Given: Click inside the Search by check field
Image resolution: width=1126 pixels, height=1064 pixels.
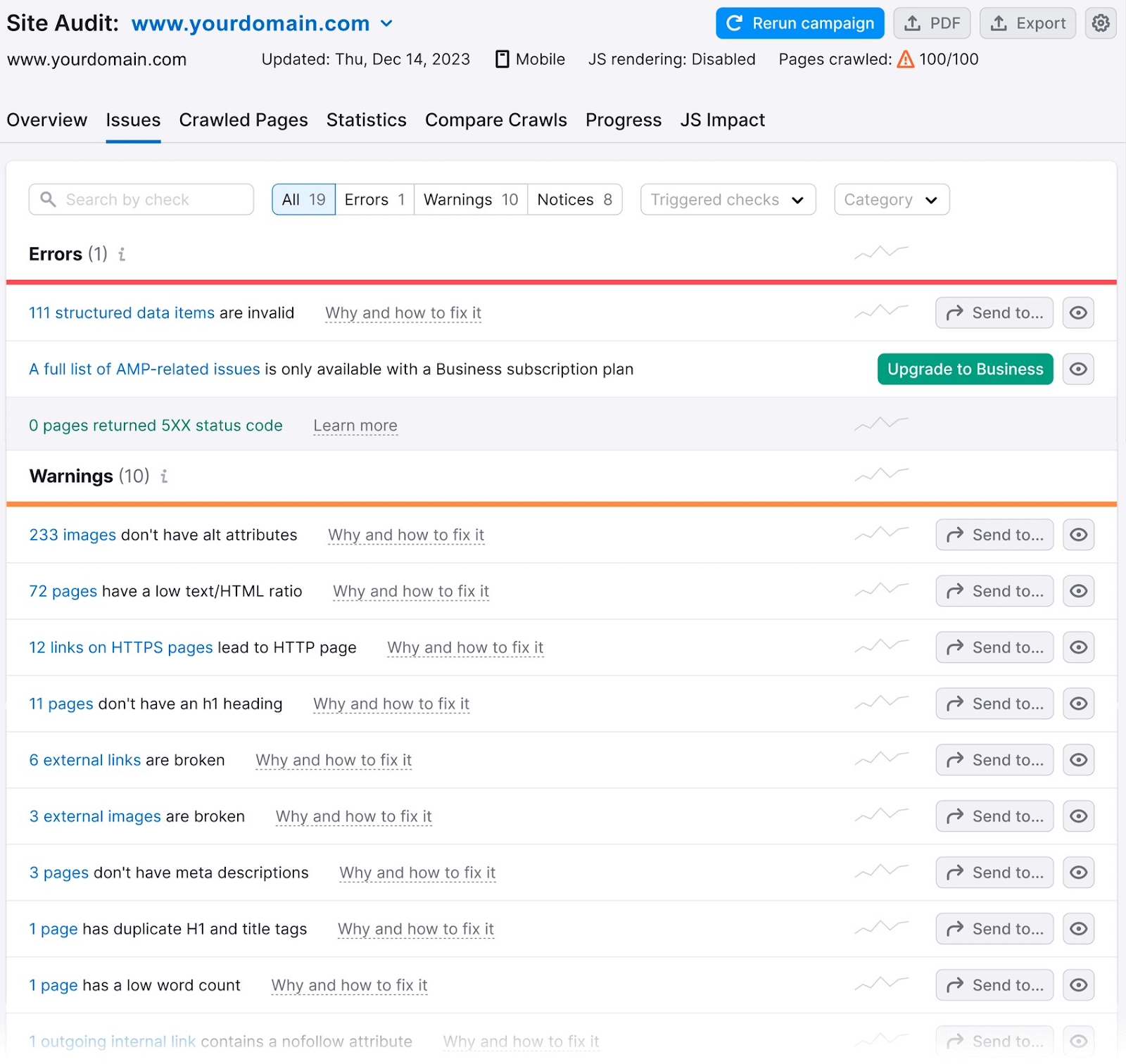Looking at the screenshot, I should tap(141, 199).
